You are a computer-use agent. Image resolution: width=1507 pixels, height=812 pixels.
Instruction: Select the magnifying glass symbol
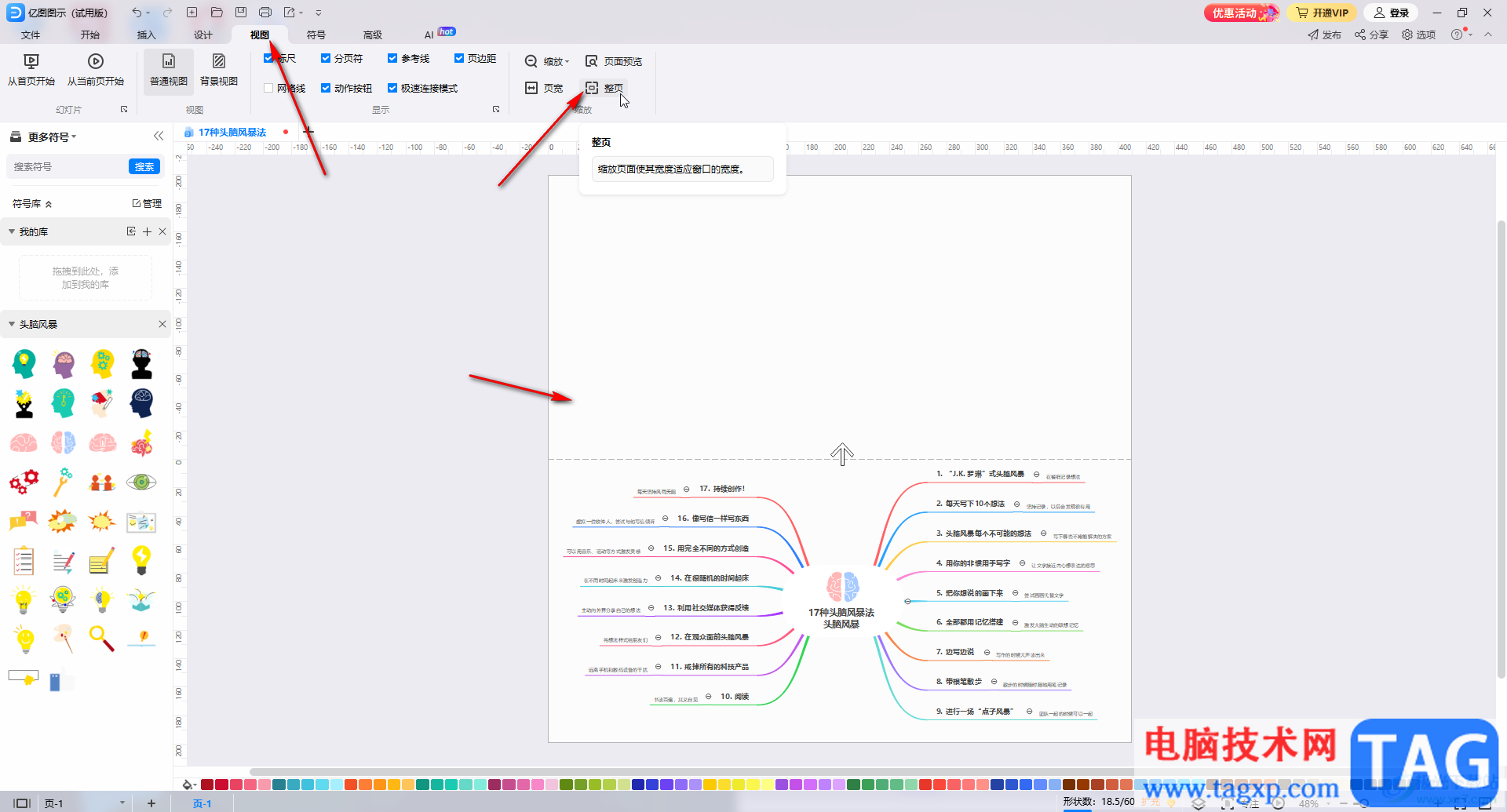pos(102,639)
